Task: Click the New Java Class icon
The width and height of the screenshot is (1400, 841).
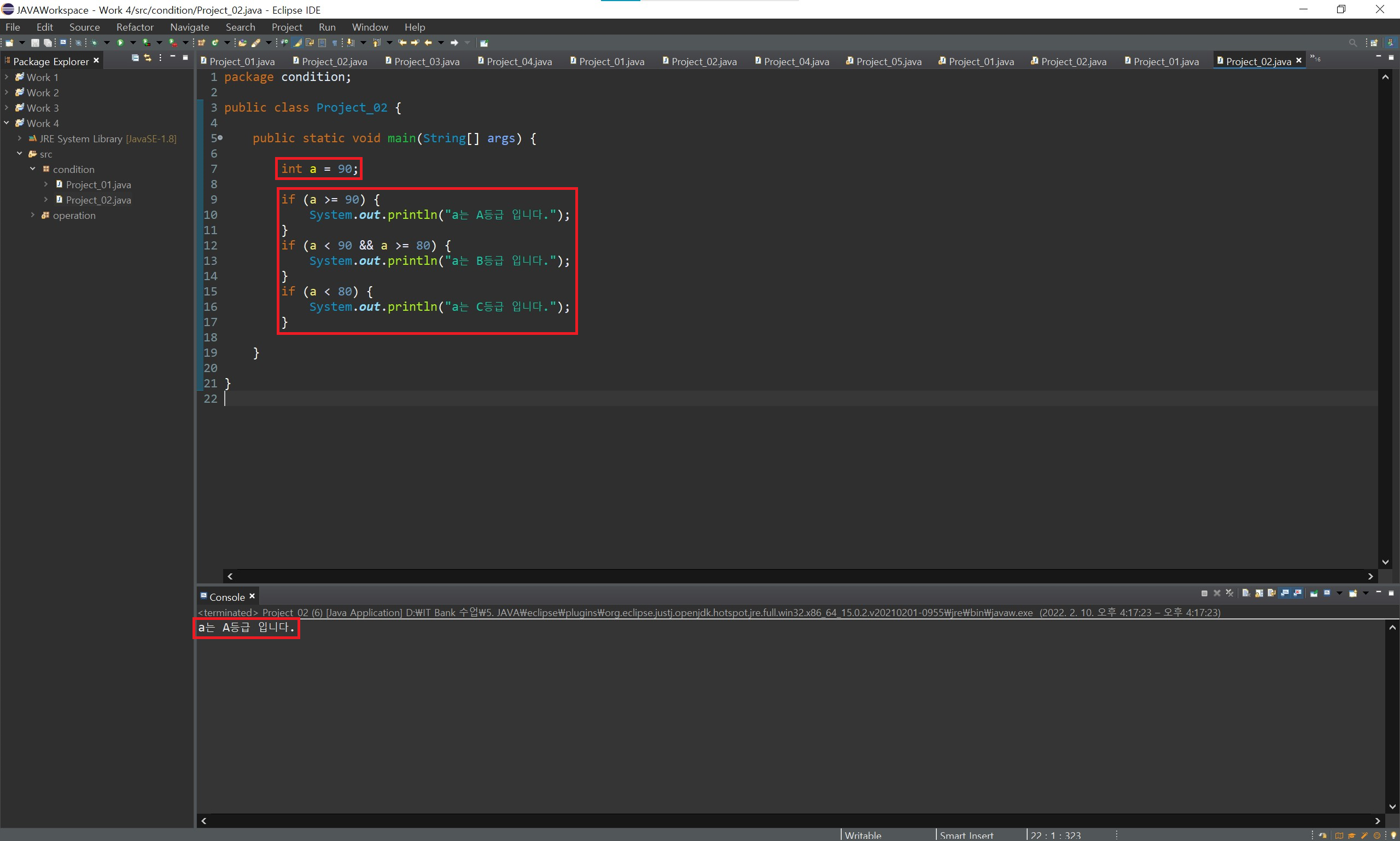Action: tap(215, 43)
